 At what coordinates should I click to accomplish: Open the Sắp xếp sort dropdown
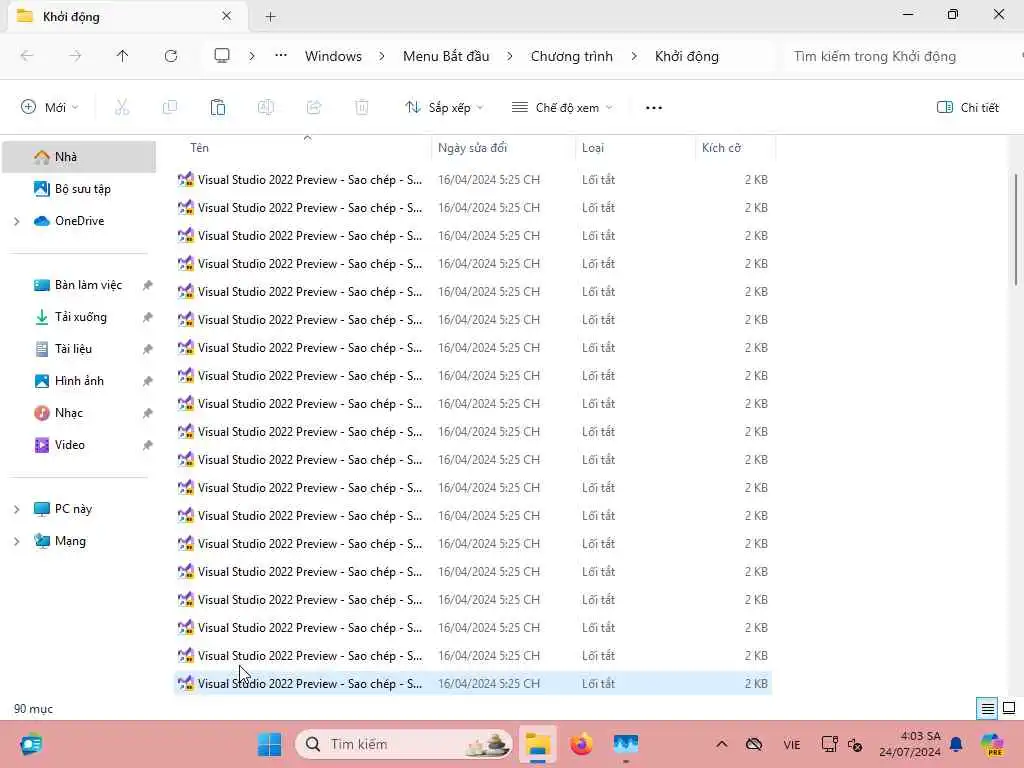[x=444, y=107]
